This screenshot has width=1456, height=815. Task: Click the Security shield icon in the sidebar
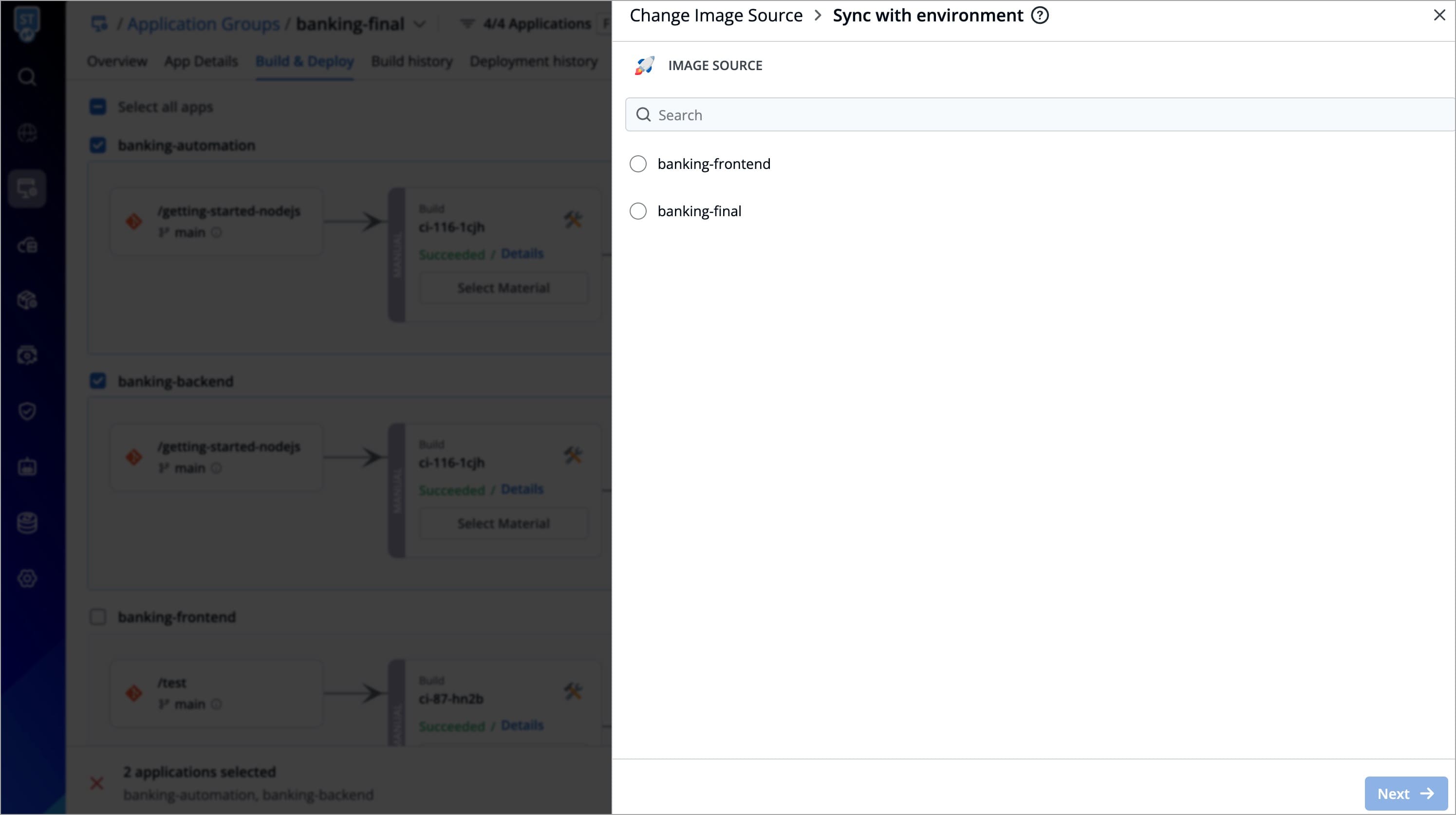point(27,411)
